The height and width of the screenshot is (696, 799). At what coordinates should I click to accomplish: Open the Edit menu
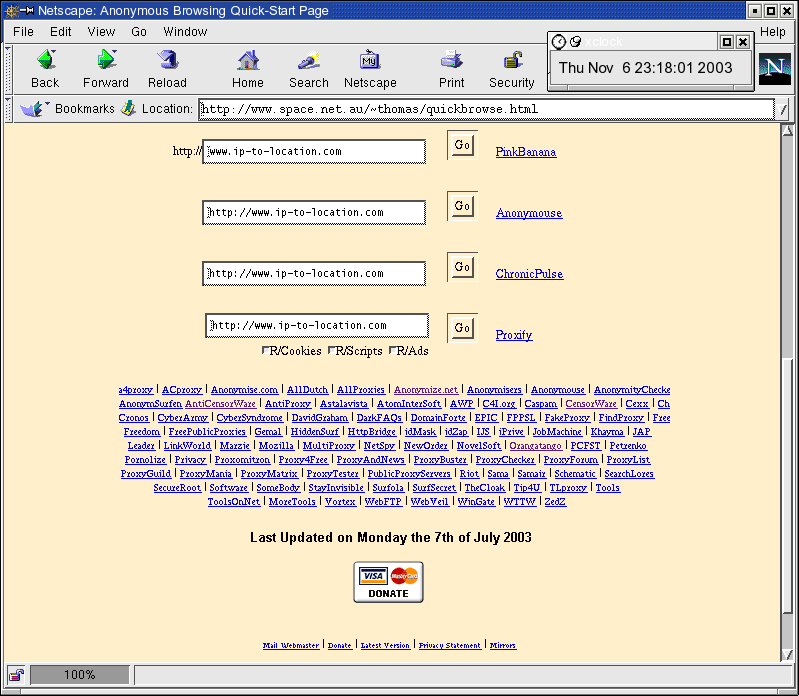pos(61,32)
